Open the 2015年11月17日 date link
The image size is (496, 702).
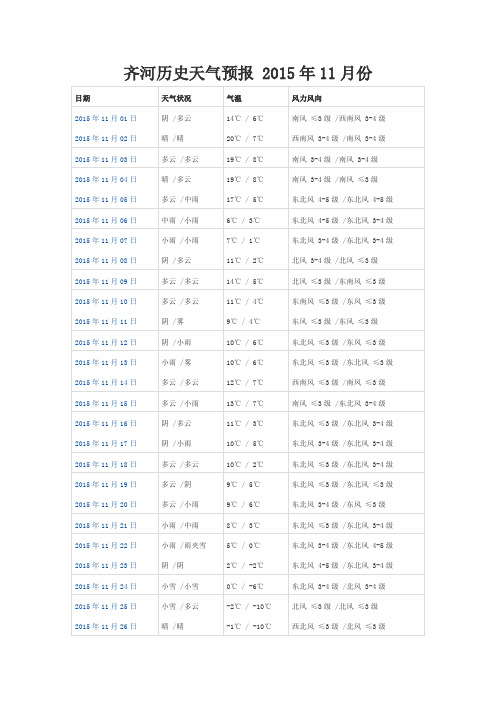point(106,444)
